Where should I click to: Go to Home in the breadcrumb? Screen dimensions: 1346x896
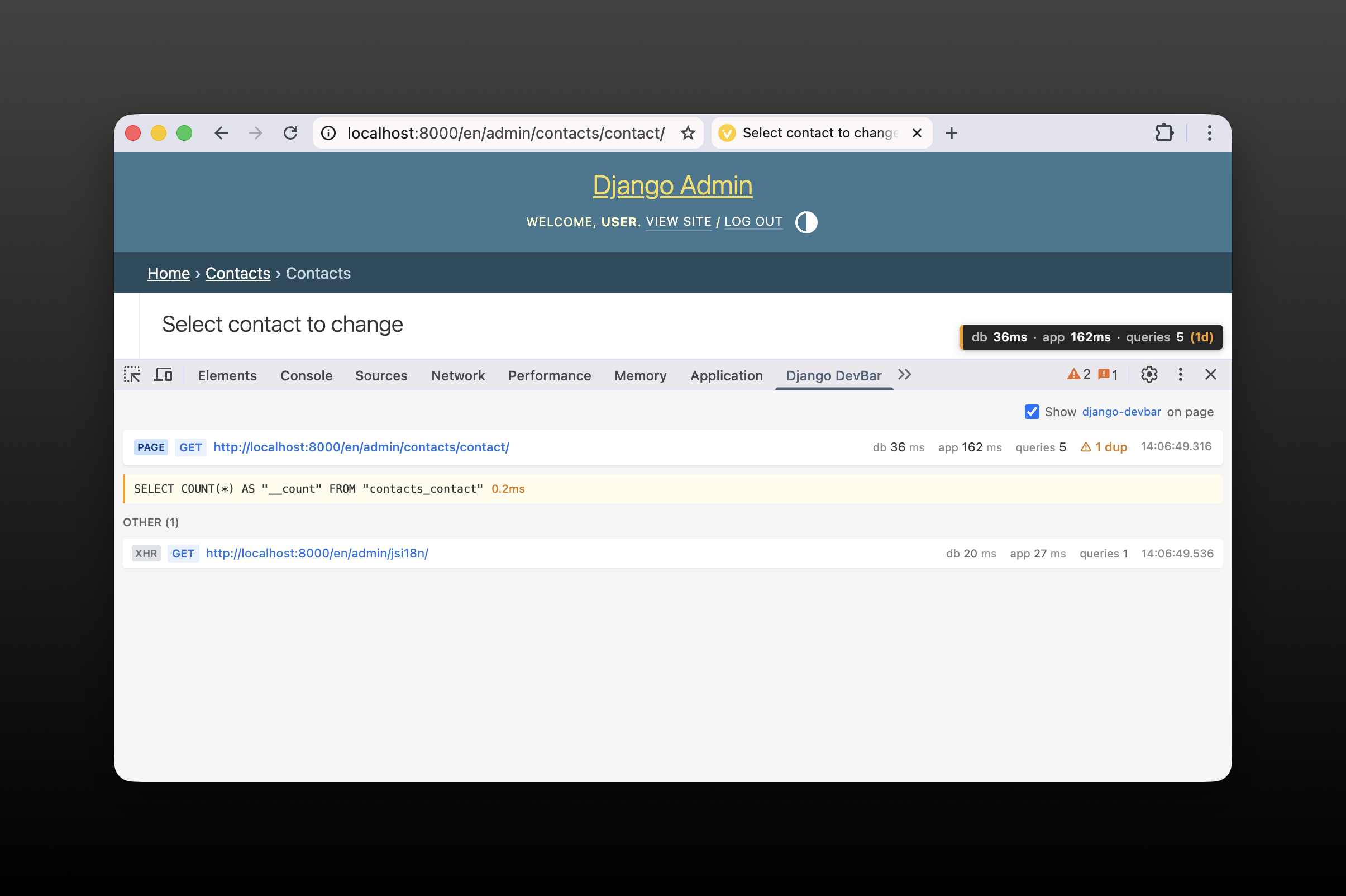click(169, 274)
